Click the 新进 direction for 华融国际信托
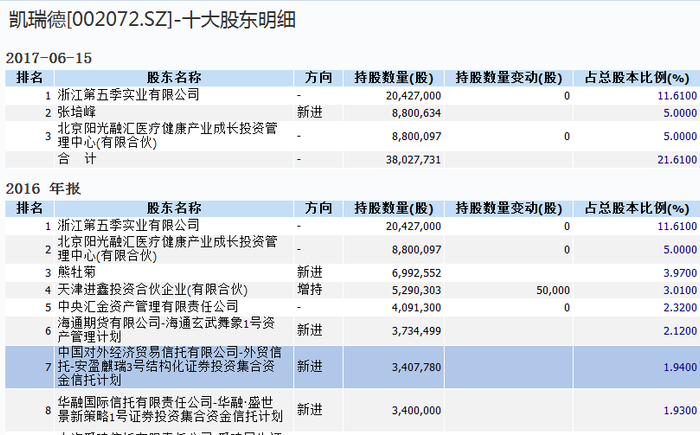This screenshot has height=435, width=700. point(309,409)
